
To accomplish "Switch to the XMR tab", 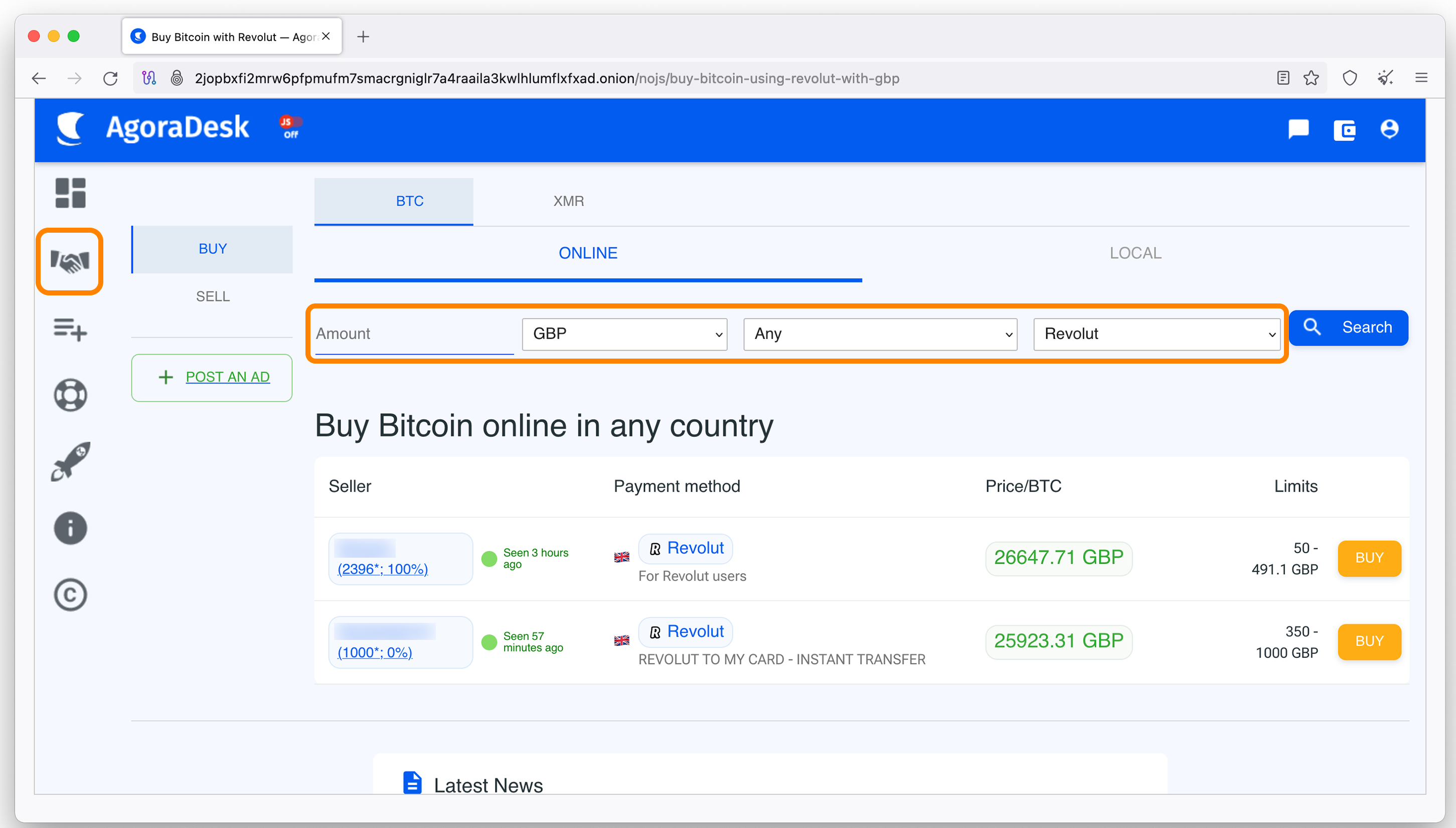I will 569,201.
